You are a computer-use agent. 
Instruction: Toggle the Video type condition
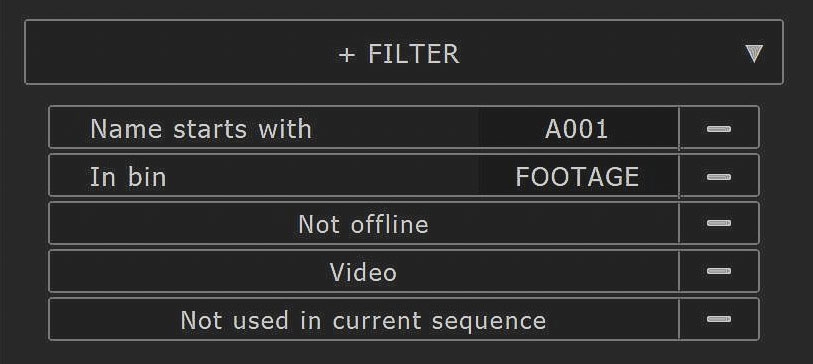pyautogui.click(x=363, y=271)
